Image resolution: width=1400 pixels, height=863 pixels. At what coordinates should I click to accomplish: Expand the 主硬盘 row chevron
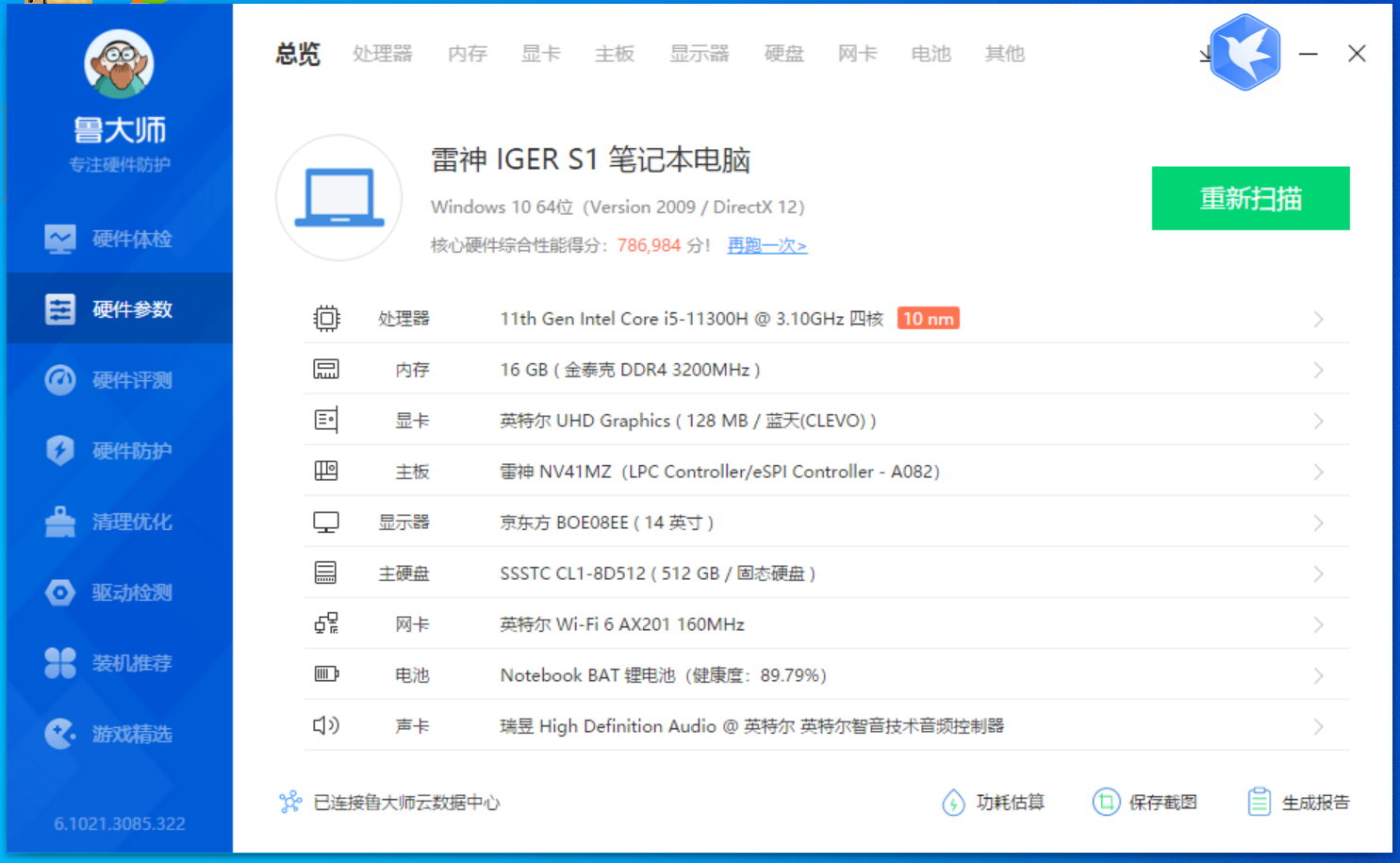tap(1319, 574)
